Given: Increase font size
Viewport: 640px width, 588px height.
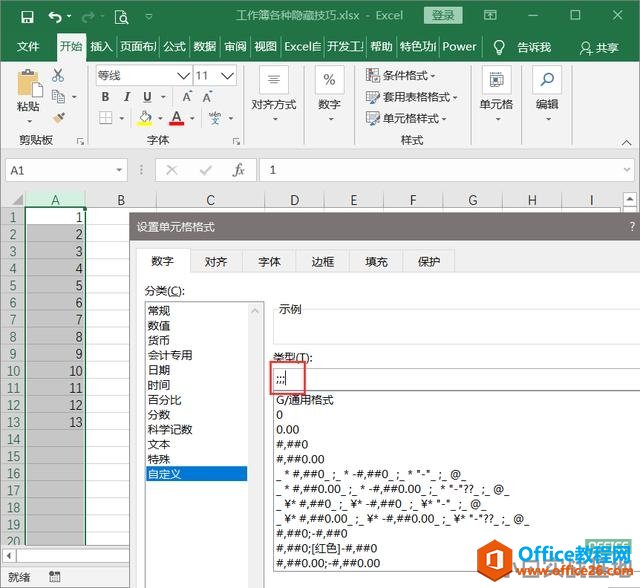Looking at the screenshot, I should pyautogui.click(x=187, y=97).
